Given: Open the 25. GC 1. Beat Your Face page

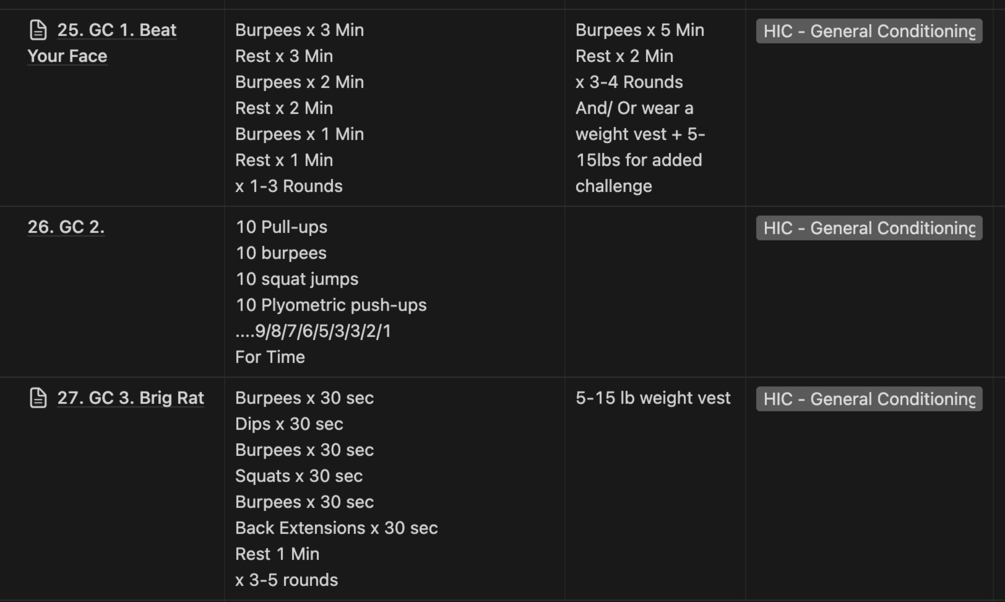Looking at the screenshot, I should click(x=102, y=43).
